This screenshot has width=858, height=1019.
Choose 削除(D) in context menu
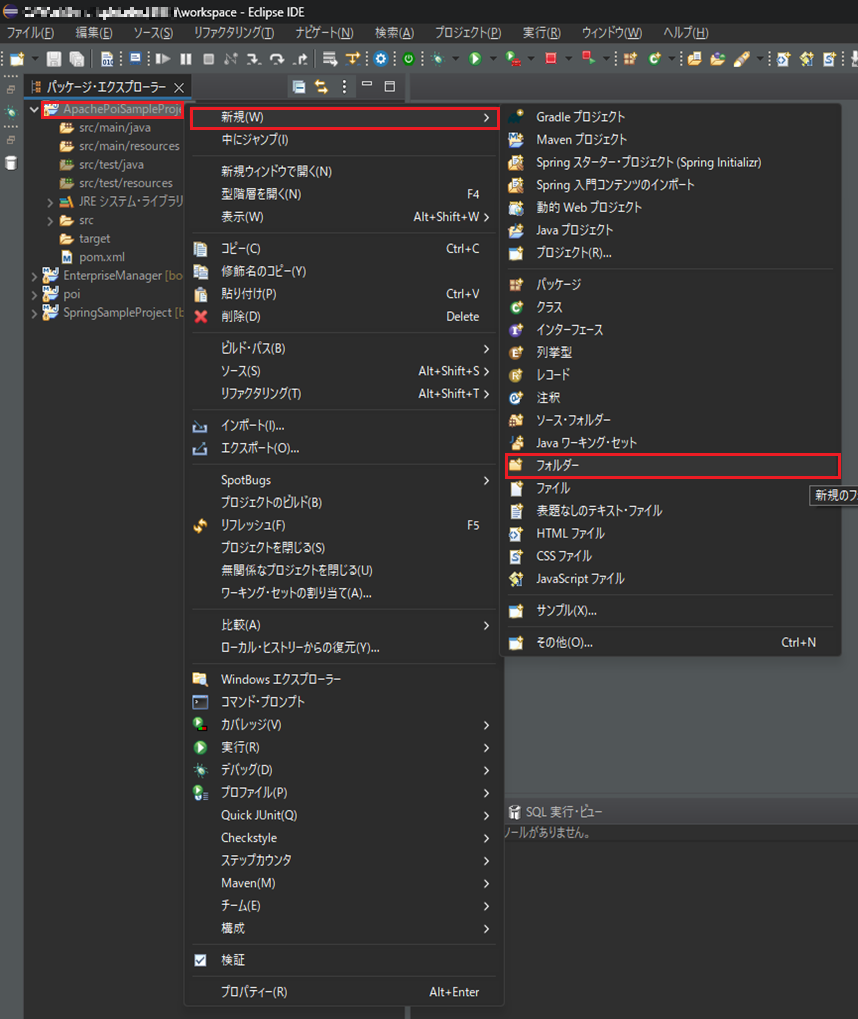344,316
